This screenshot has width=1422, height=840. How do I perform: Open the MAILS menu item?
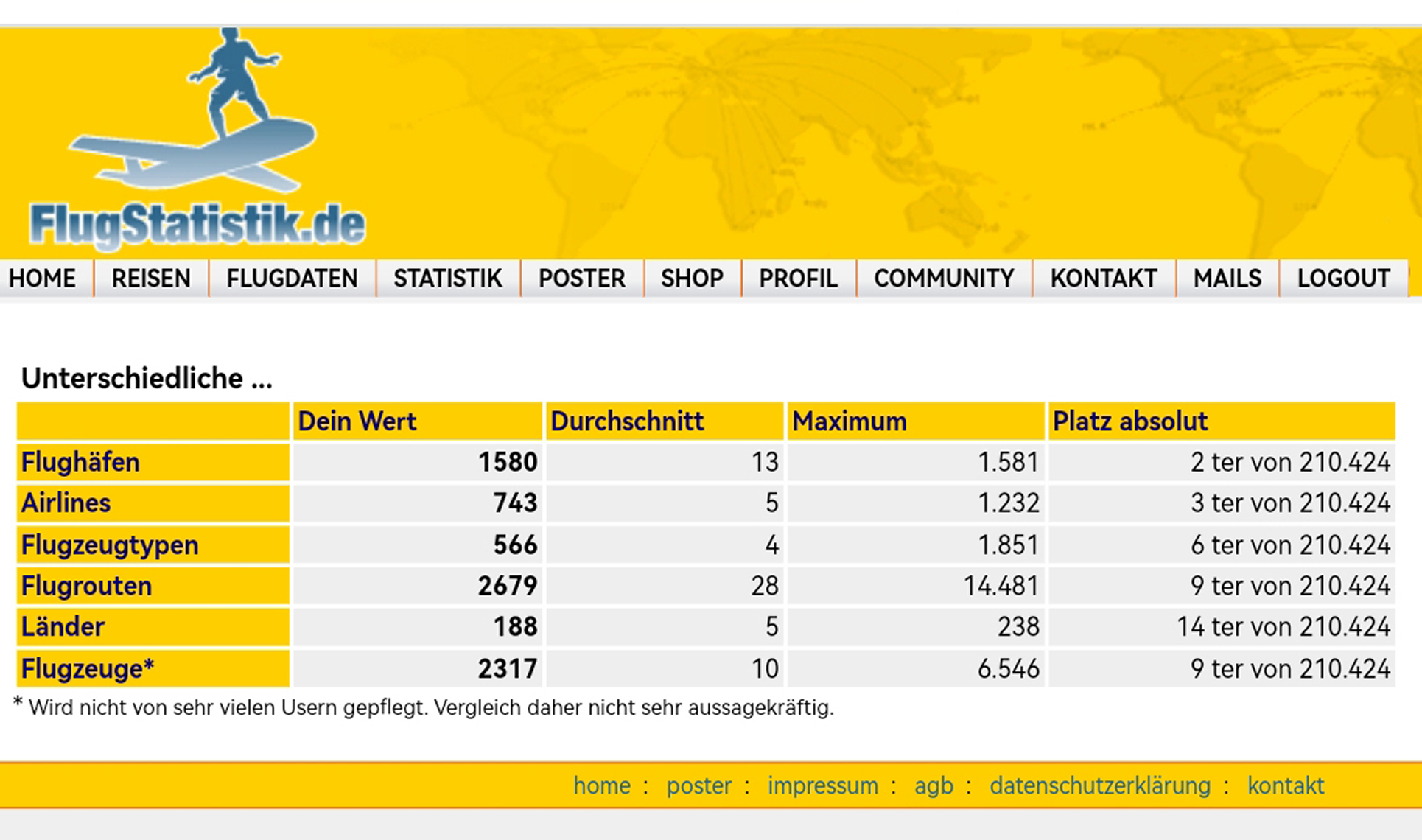point(1227,279)
